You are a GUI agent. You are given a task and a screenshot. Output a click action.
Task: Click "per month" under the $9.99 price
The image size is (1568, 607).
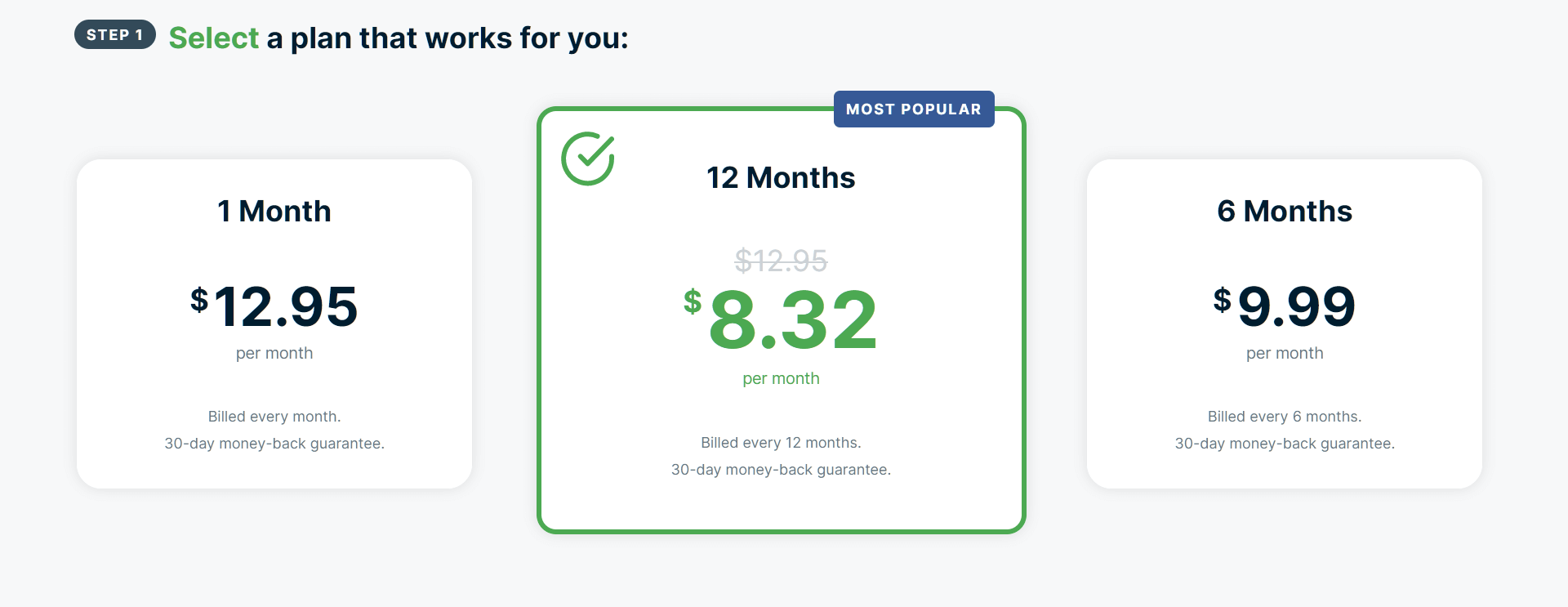pos(1285,354)
